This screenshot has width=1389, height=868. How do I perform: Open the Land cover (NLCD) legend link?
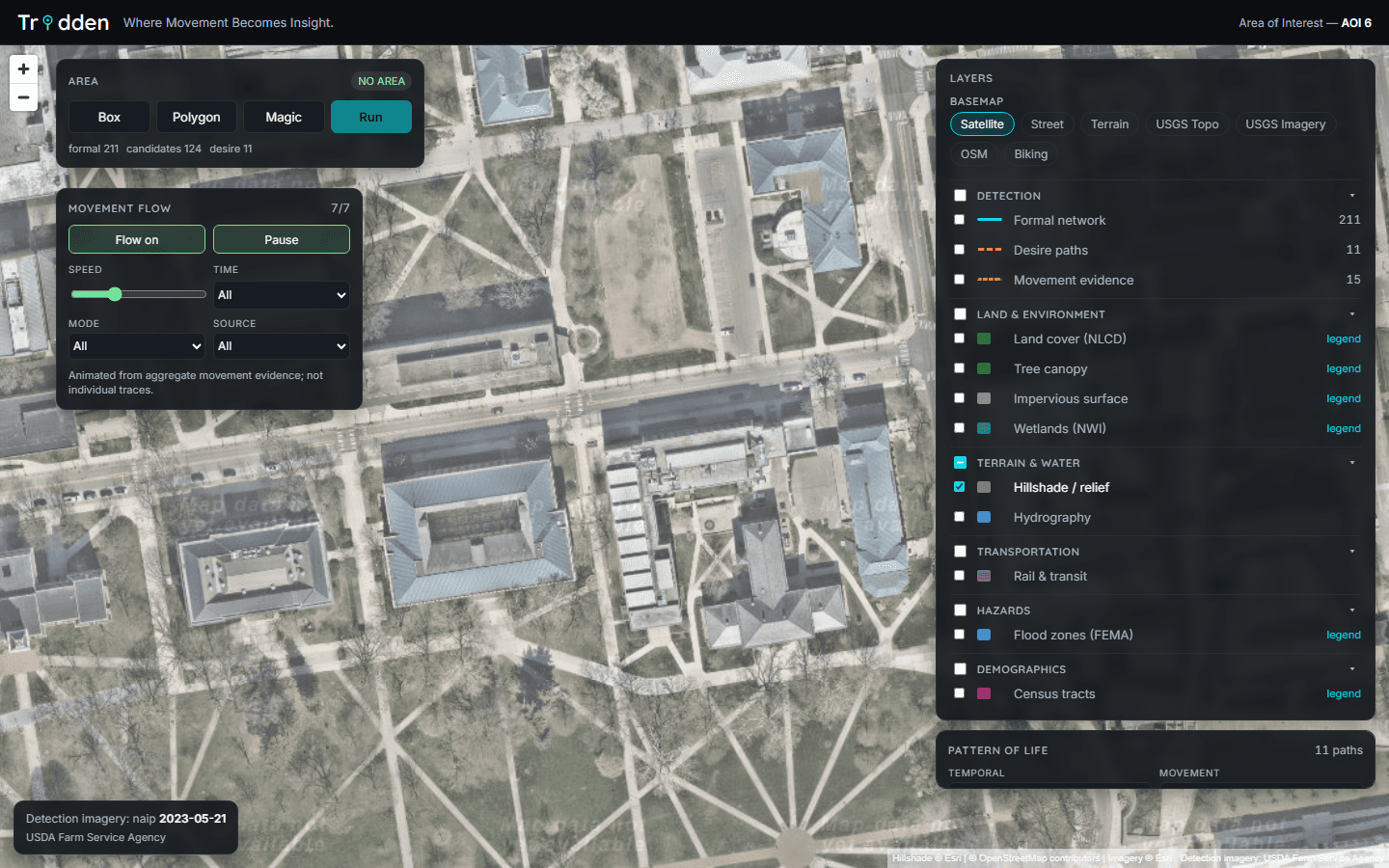[x=1343, y=339]
